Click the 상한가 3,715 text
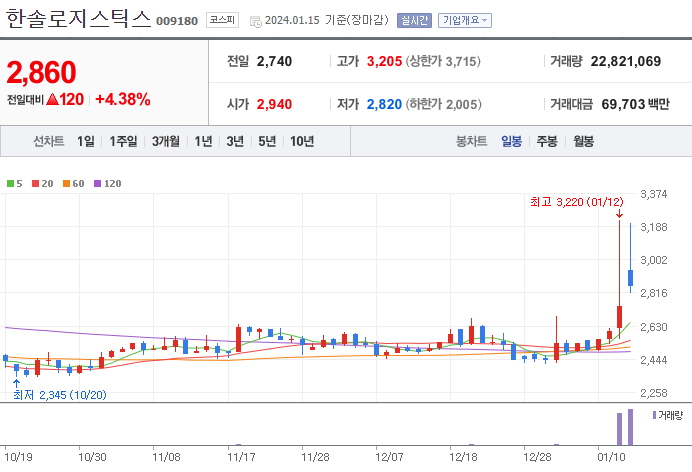 coord(443,61)
